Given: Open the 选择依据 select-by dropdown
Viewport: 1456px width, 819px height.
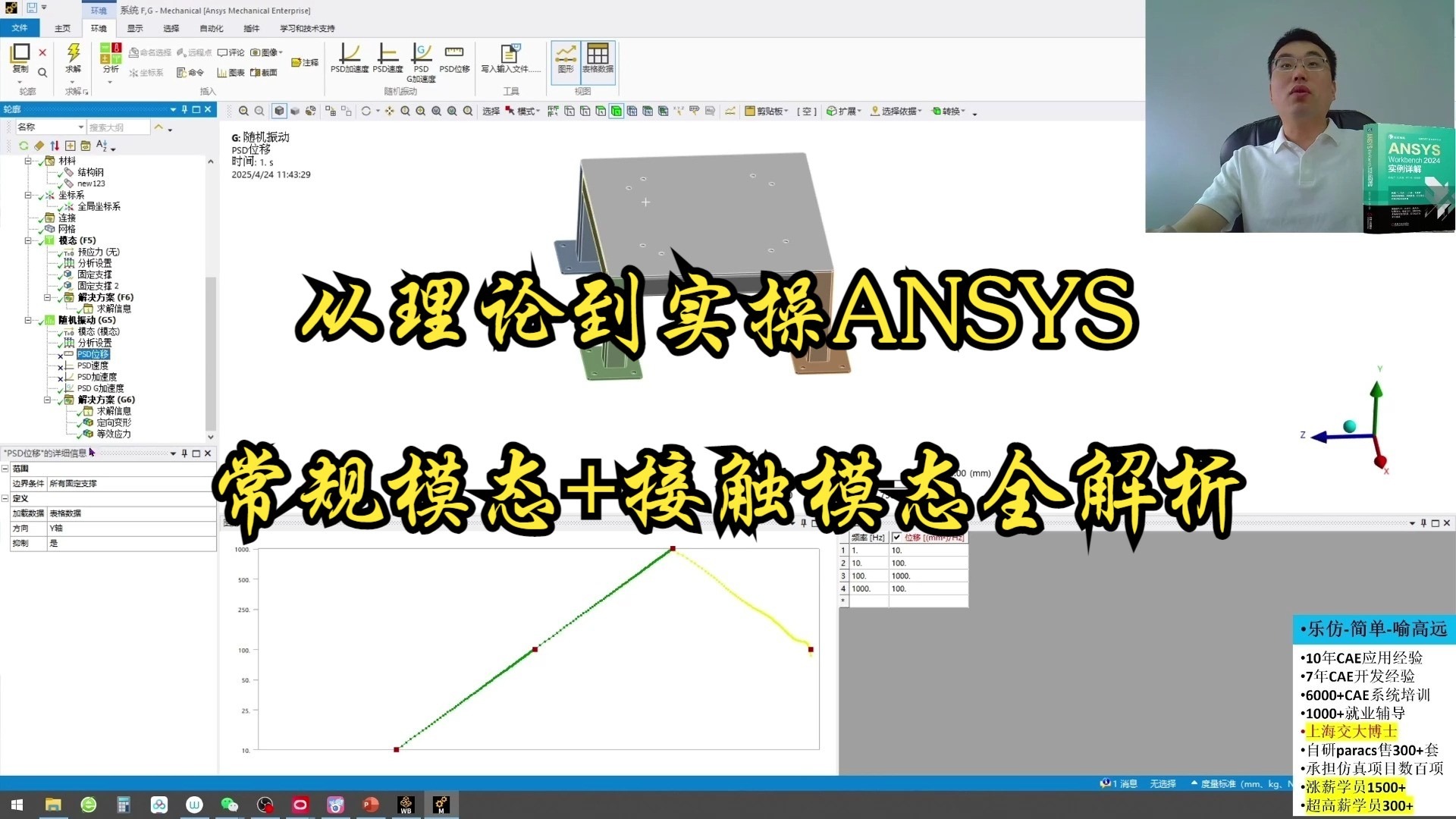Looking at the screenshot, I should (896, 111).
